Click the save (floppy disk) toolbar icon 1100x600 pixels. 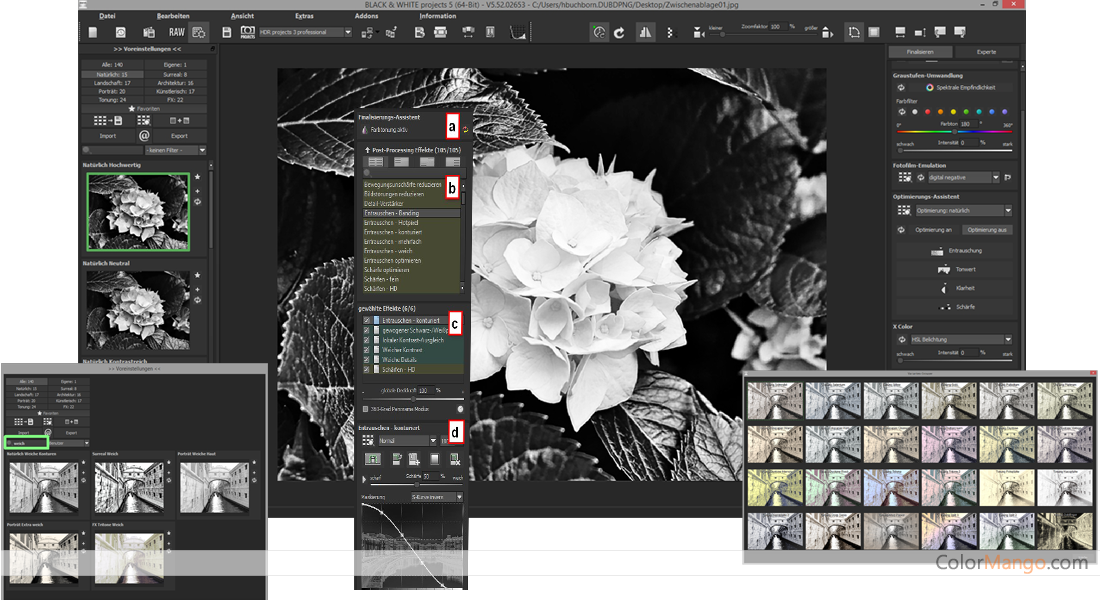click(226, 32)
